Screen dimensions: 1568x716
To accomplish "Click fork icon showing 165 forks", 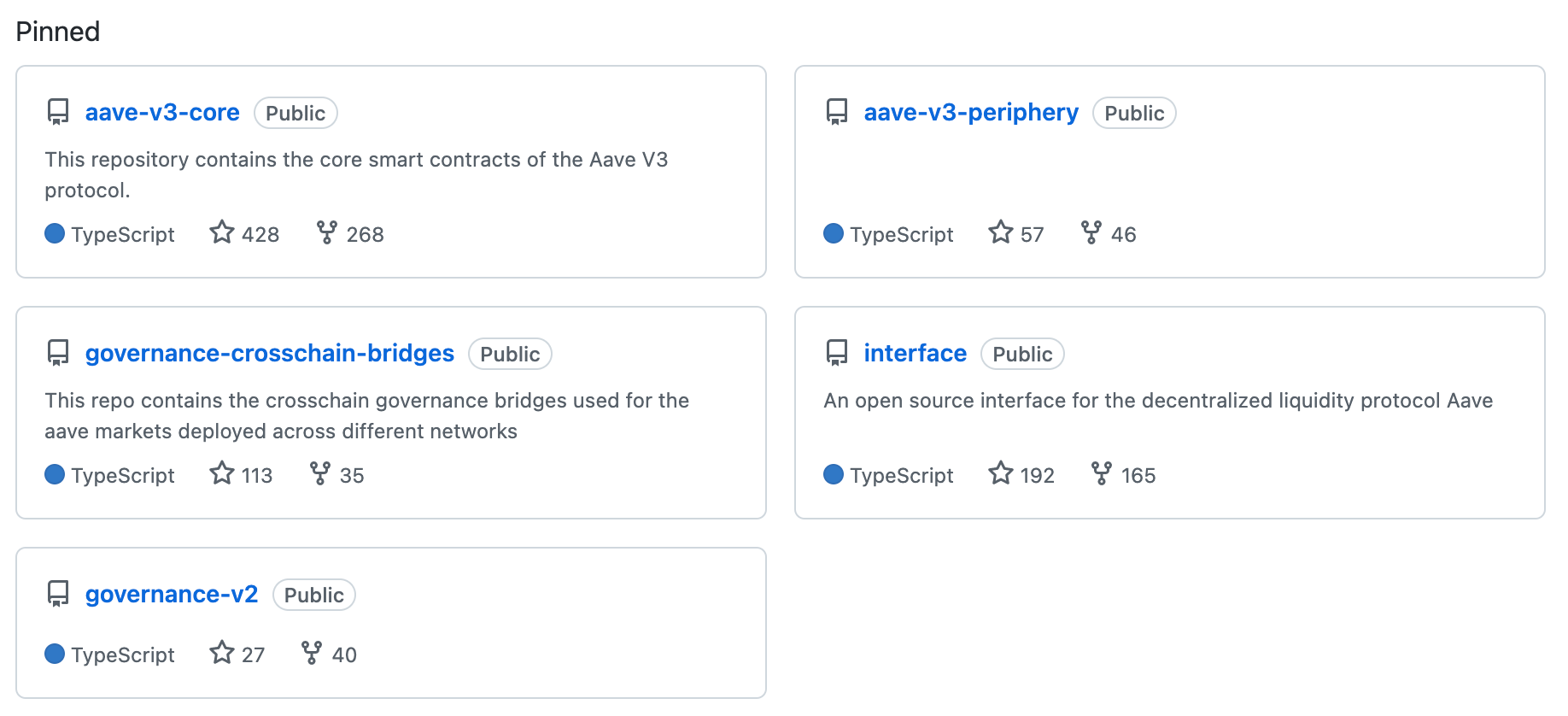I will click(x=1102, y=473).
